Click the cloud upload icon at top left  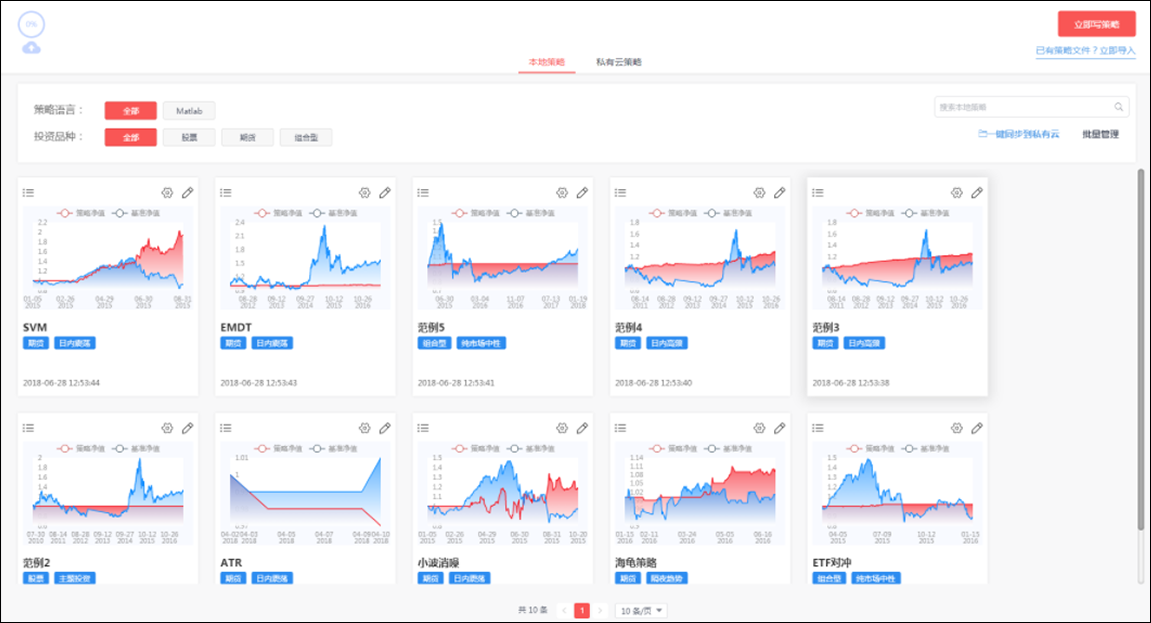pyautogui.click(x=31, y=47)
